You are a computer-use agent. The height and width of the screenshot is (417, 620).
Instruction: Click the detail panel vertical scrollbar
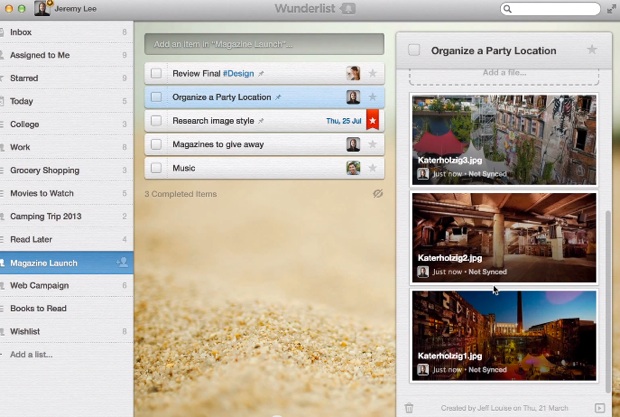[x=608, y=300]
